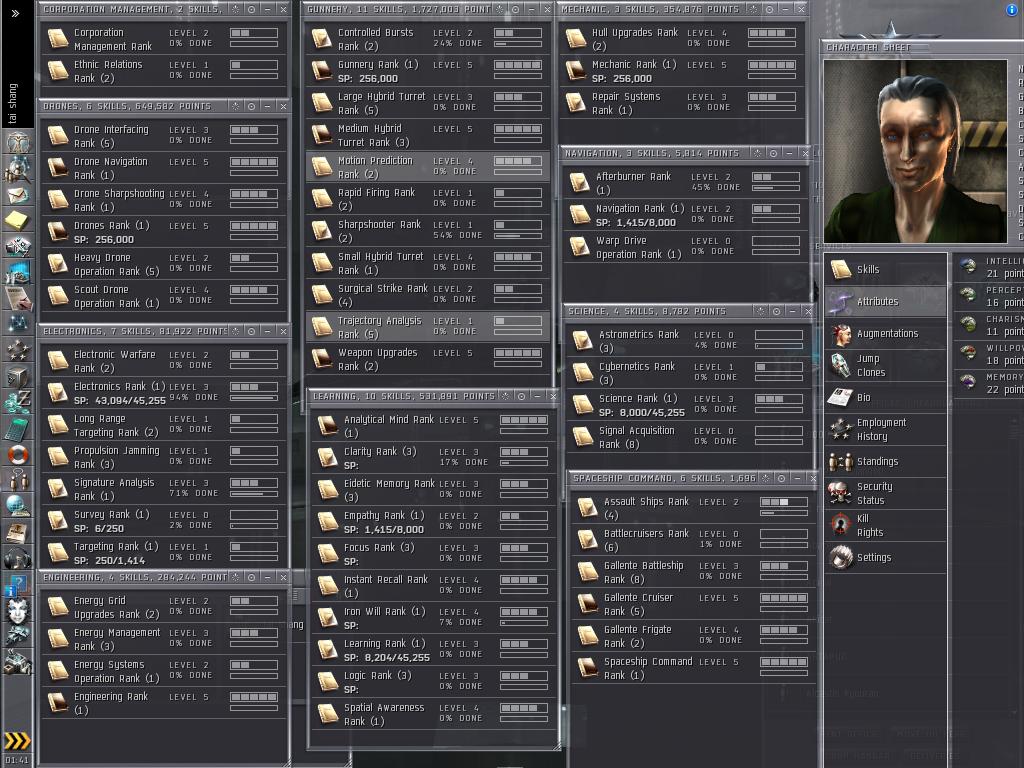Open the in-game browser globe icon
Screen dimensions: 1024x768
click(x=18, y=506)
